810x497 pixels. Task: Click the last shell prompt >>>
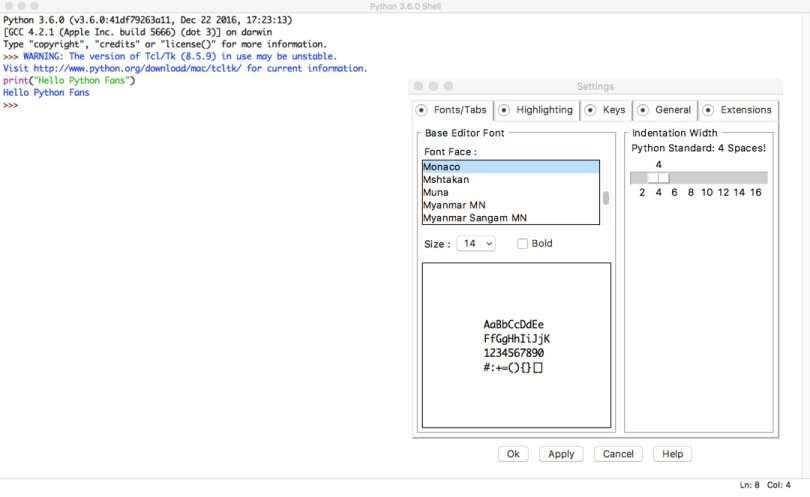coord(10,105)
